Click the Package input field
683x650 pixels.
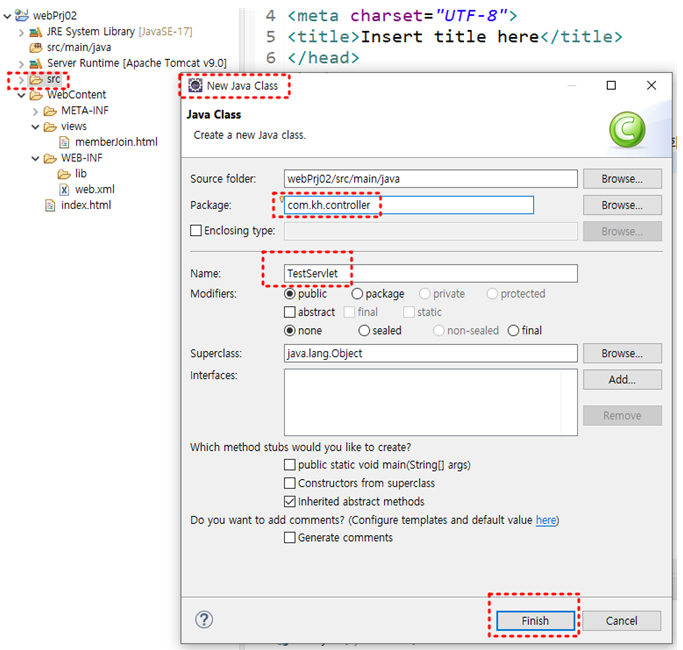coord(409,205)
